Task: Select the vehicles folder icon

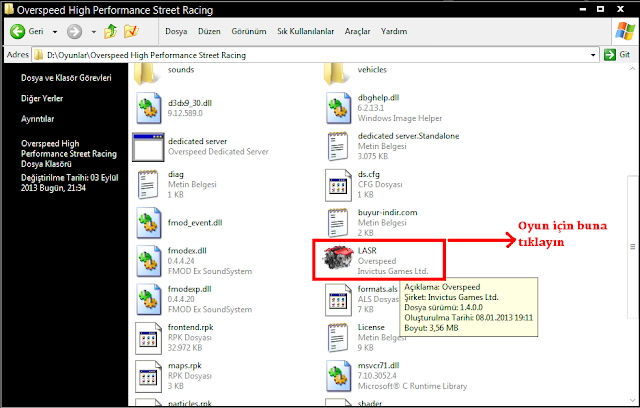Action: (x=337, y=74)
